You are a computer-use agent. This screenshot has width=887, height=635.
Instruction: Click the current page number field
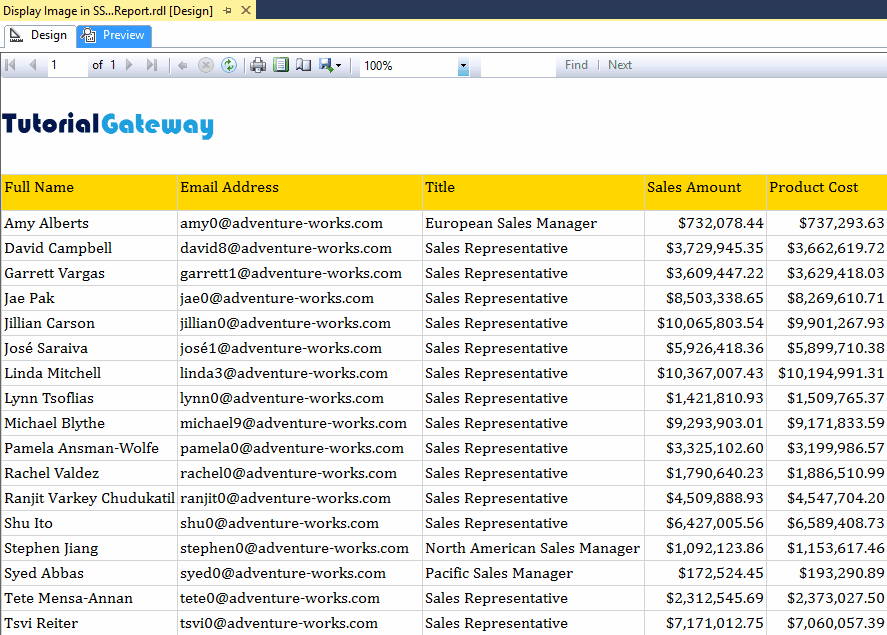[x=67, y=65]
